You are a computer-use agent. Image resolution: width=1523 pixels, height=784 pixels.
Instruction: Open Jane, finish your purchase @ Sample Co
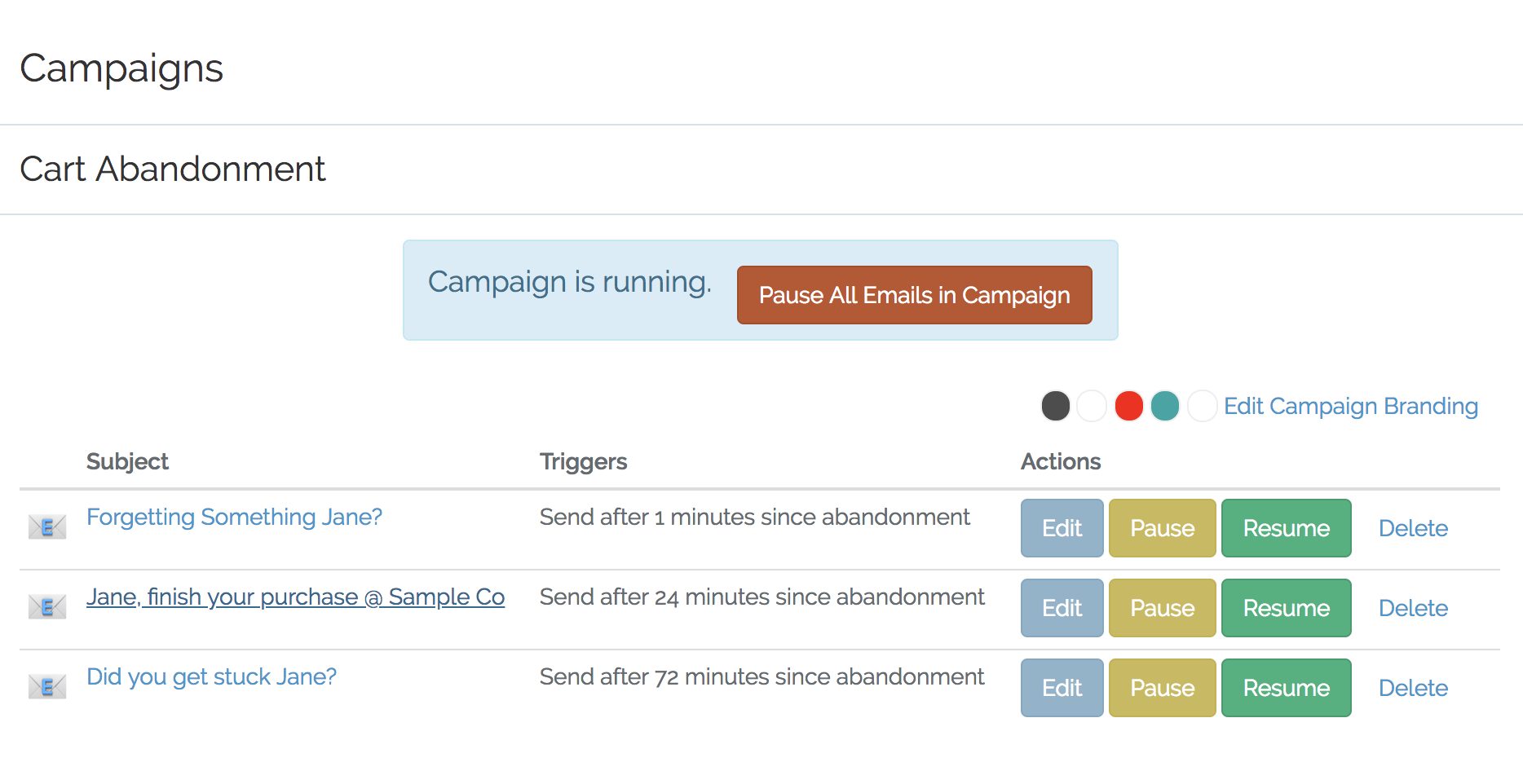click(x=295, y=597)
